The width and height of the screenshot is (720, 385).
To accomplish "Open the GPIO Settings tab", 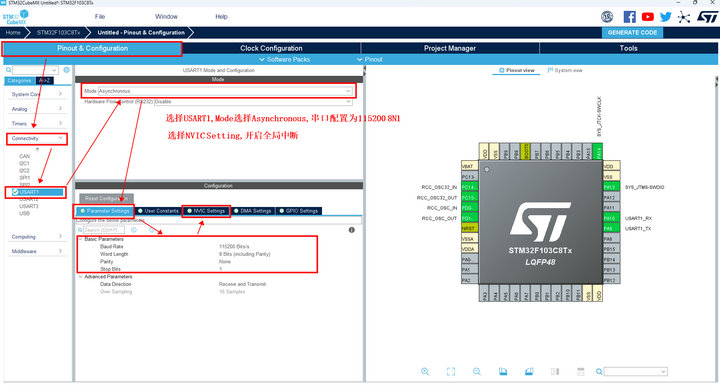I will 298,211.
